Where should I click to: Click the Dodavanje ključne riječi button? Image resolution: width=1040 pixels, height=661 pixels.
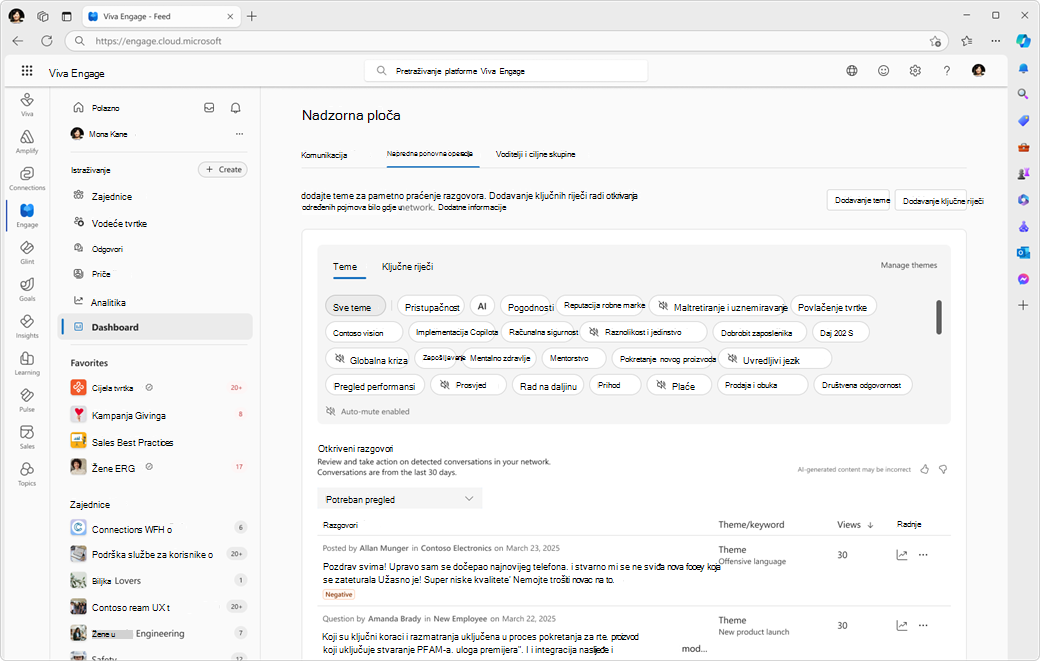931,200
